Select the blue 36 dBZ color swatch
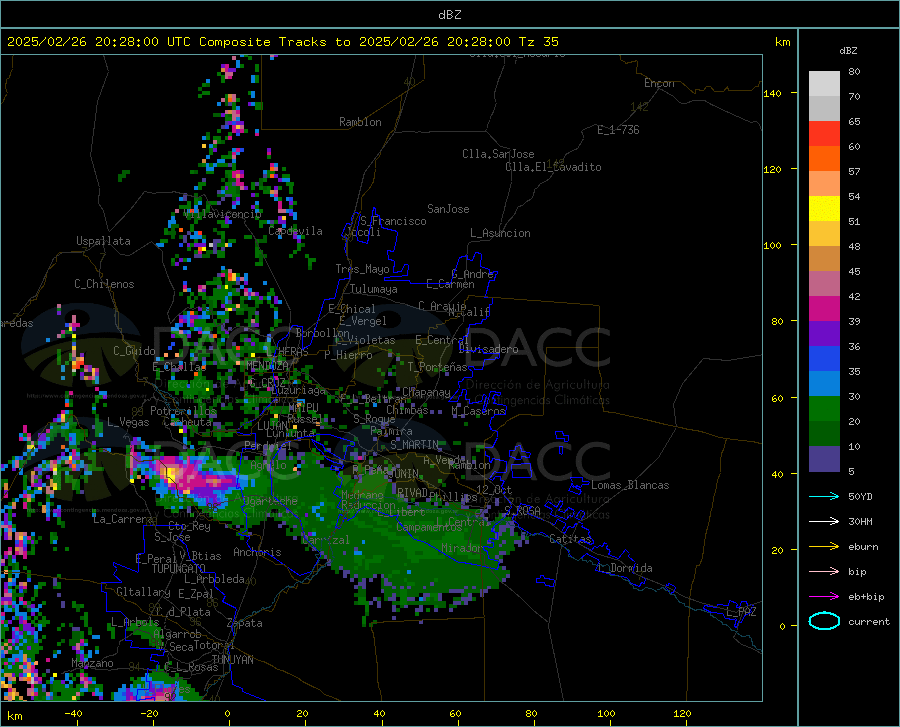This screenshot has height=727, width=900. point(824,359)
